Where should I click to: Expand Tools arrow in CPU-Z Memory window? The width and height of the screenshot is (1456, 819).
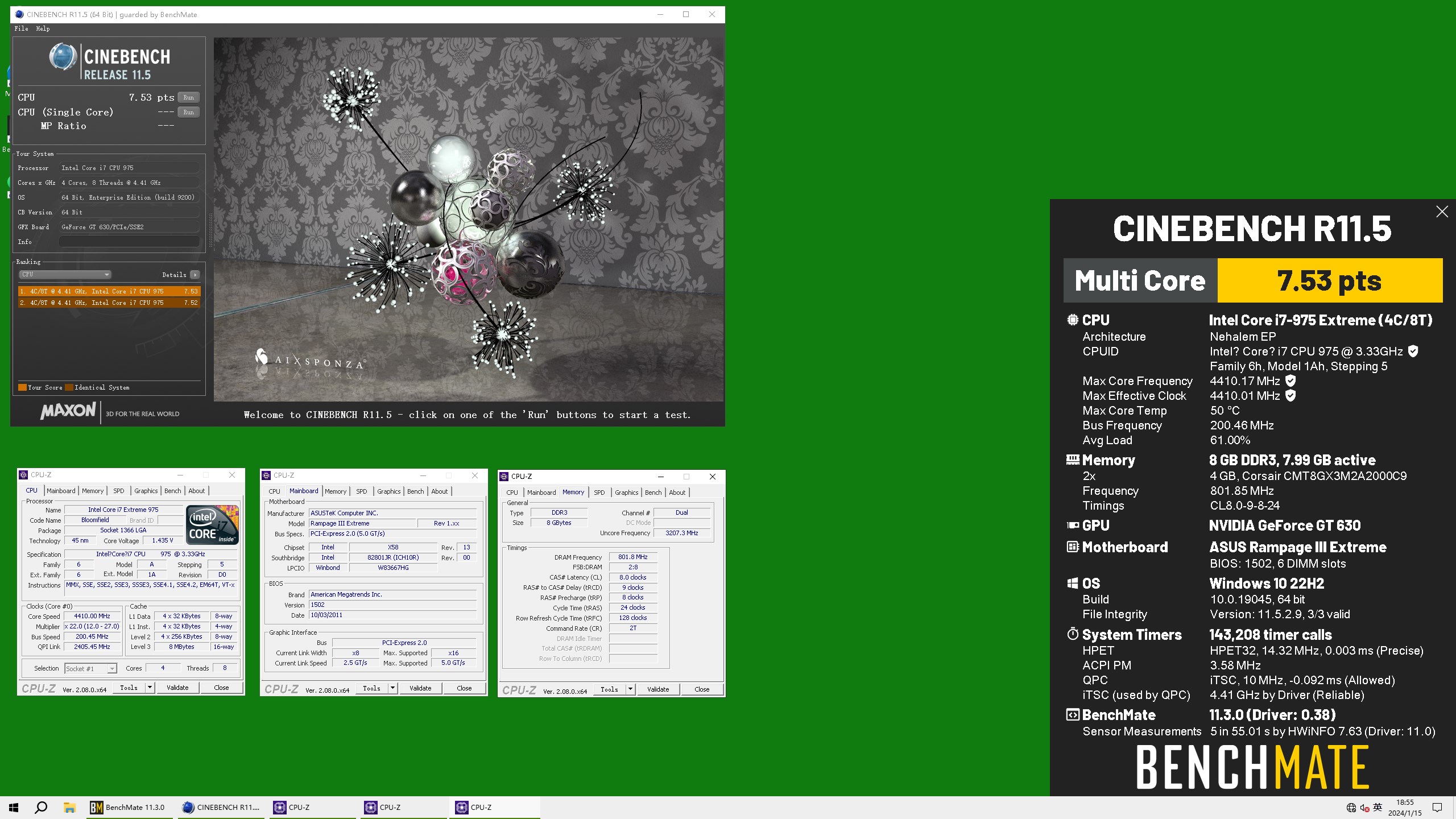(631, 689)
